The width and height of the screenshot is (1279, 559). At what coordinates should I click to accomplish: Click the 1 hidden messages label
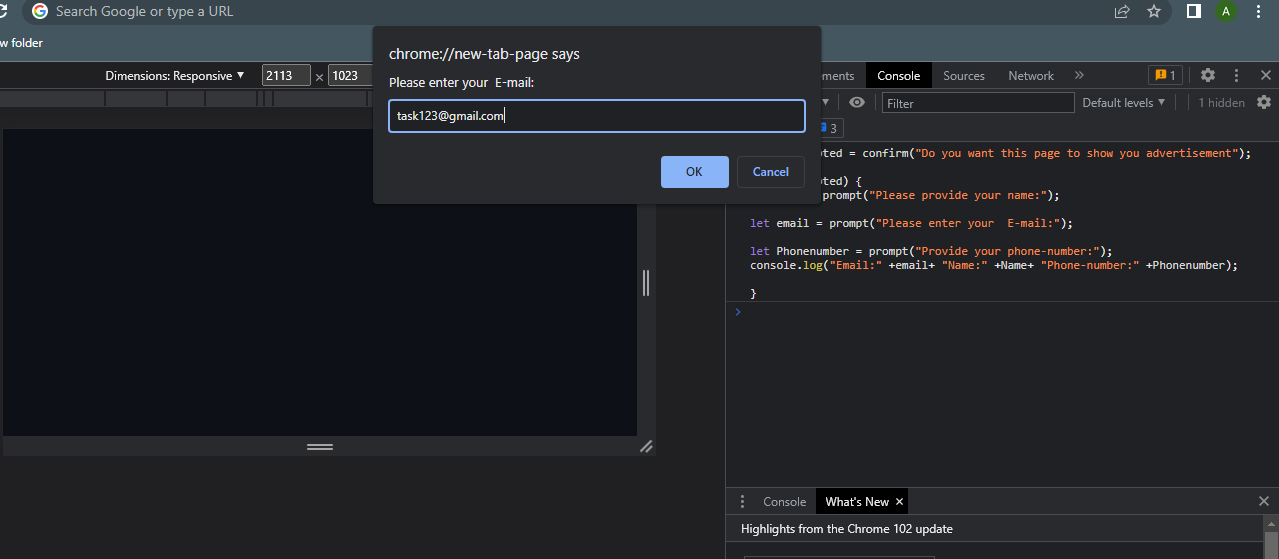point(1222,103)
